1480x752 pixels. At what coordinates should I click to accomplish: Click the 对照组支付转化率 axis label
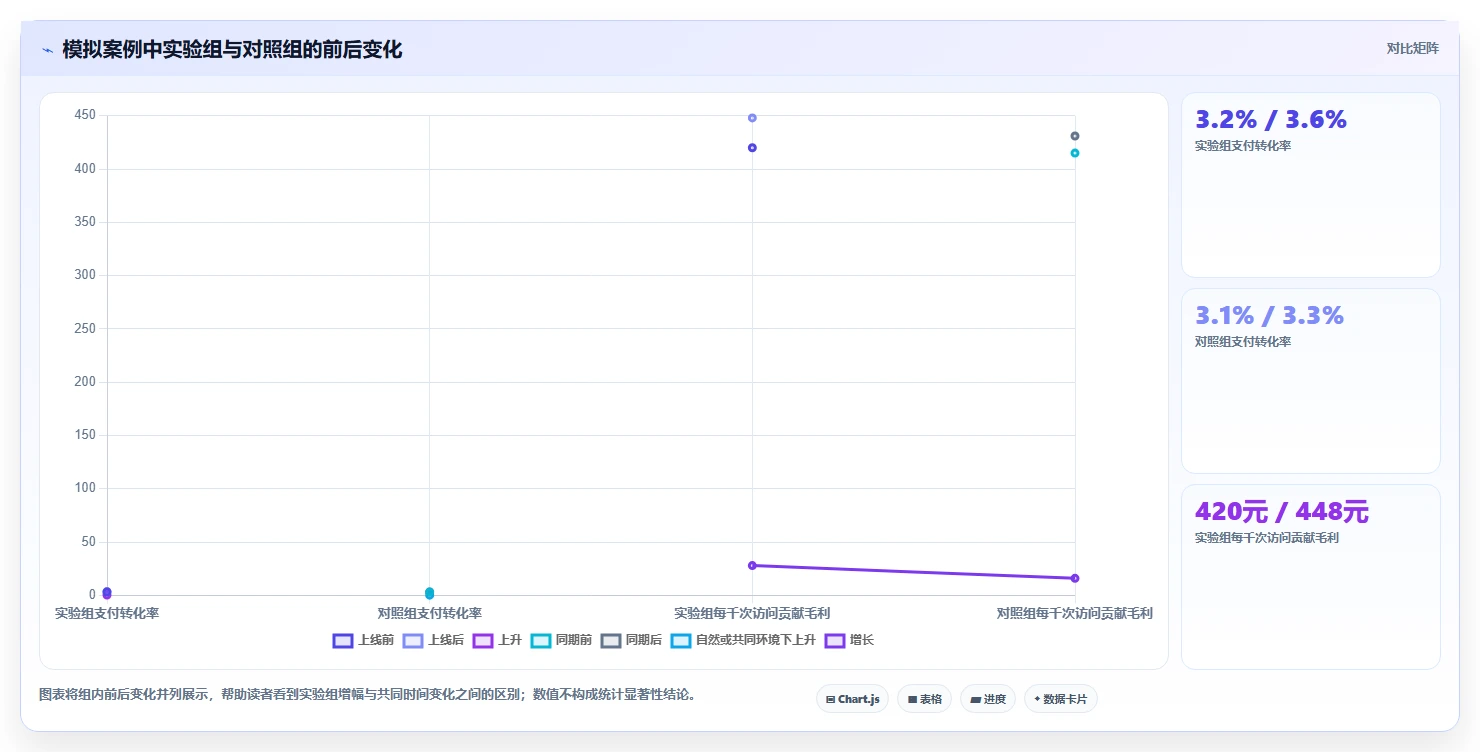coord(429,613)
